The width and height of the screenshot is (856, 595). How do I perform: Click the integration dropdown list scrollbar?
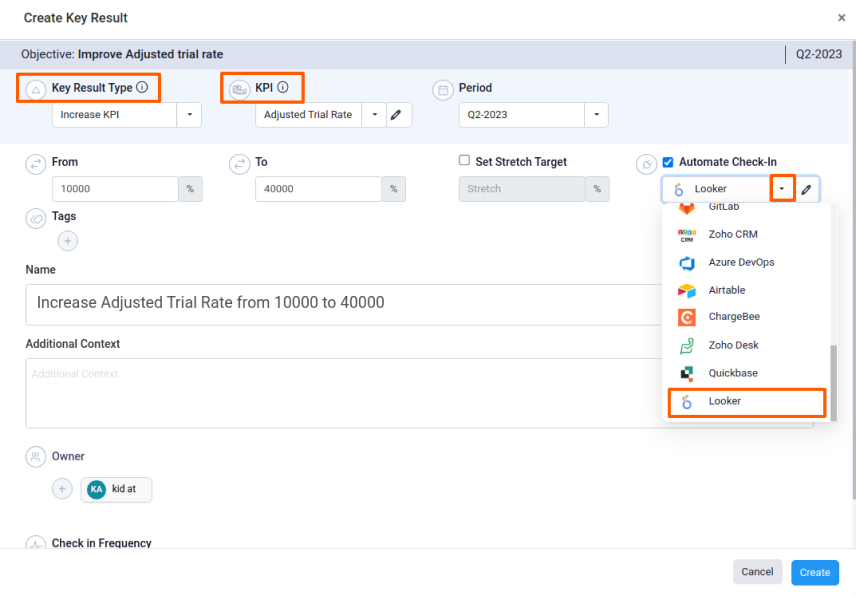click(x=833, y=383)
